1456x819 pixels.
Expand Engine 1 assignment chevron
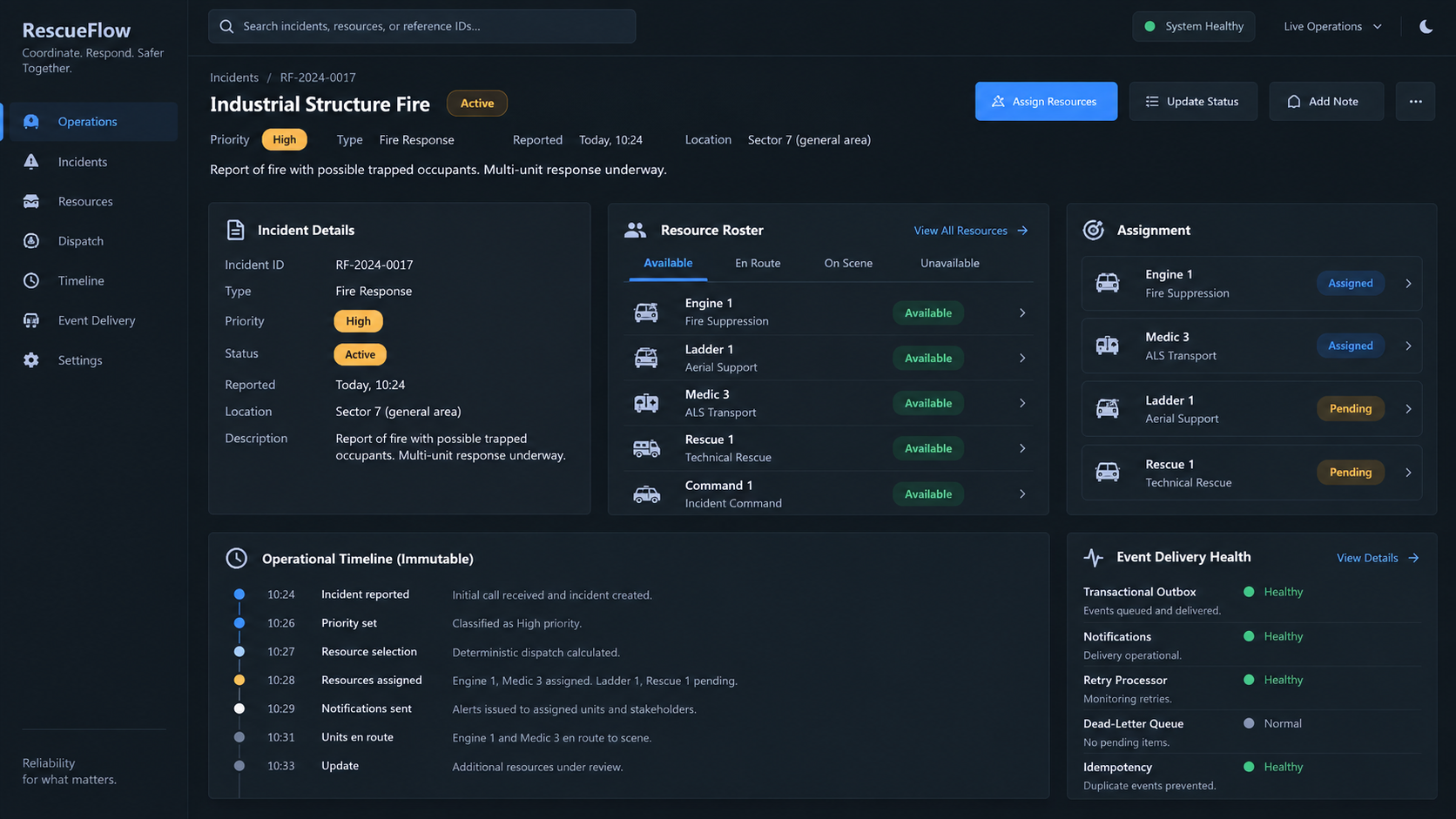point(1408,283)
